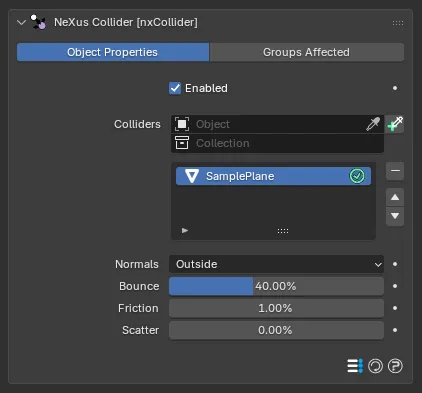Click the NeXus Collider particle icon

pyautogui.click(x=38, y=22)
